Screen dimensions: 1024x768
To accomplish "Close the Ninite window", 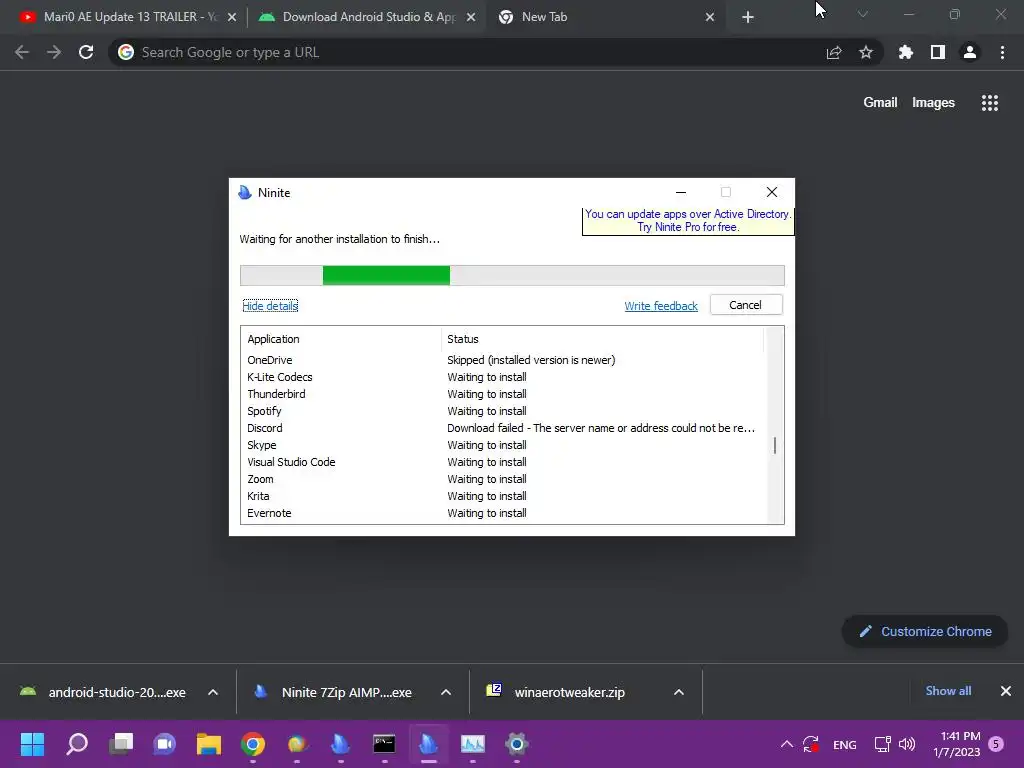I will click(772, 192).
